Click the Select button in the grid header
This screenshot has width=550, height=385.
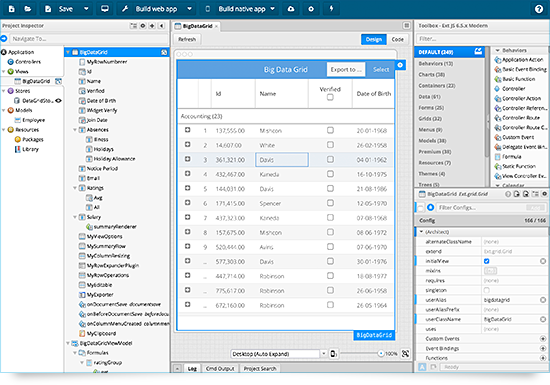click(381, 69)
